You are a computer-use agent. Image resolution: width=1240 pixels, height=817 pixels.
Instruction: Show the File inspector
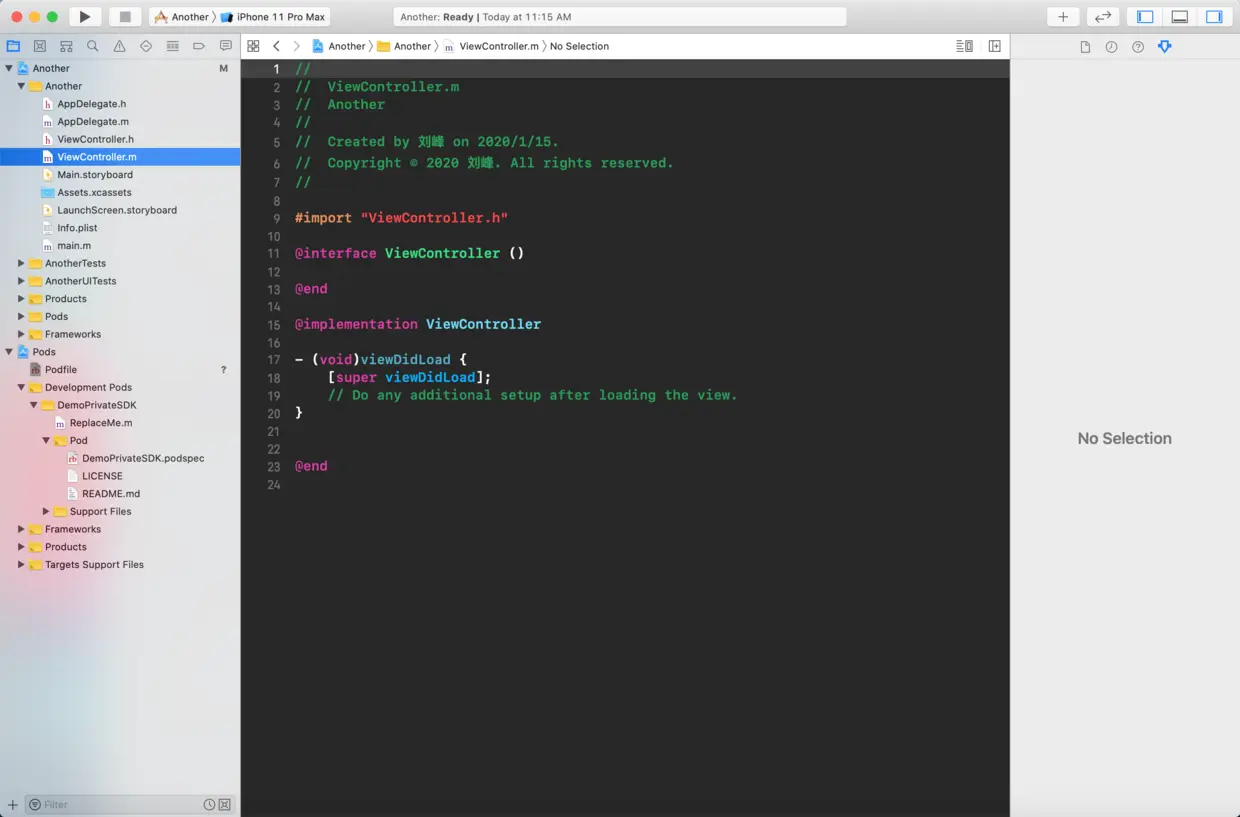pos(1085,47)
